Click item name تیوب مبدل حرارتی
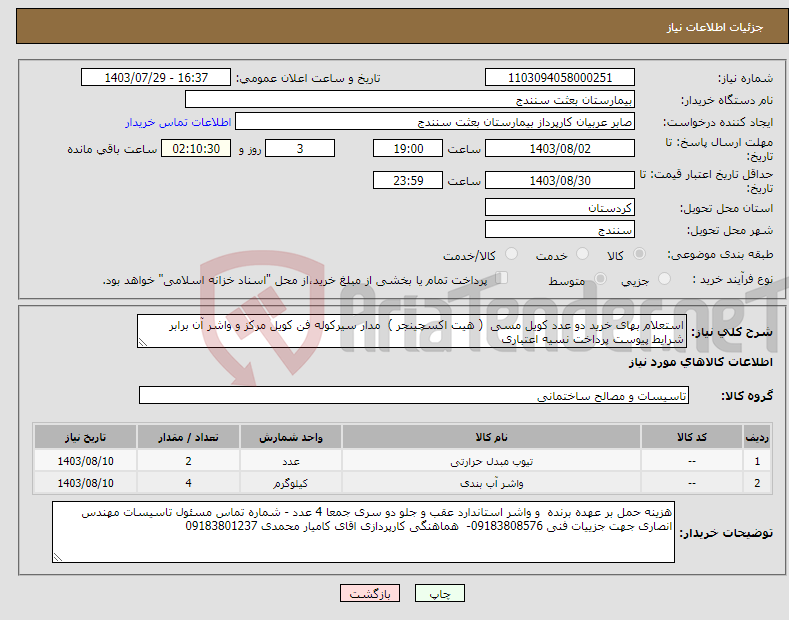Viewport: 789px width, 620px height. [x=492, y=461]
